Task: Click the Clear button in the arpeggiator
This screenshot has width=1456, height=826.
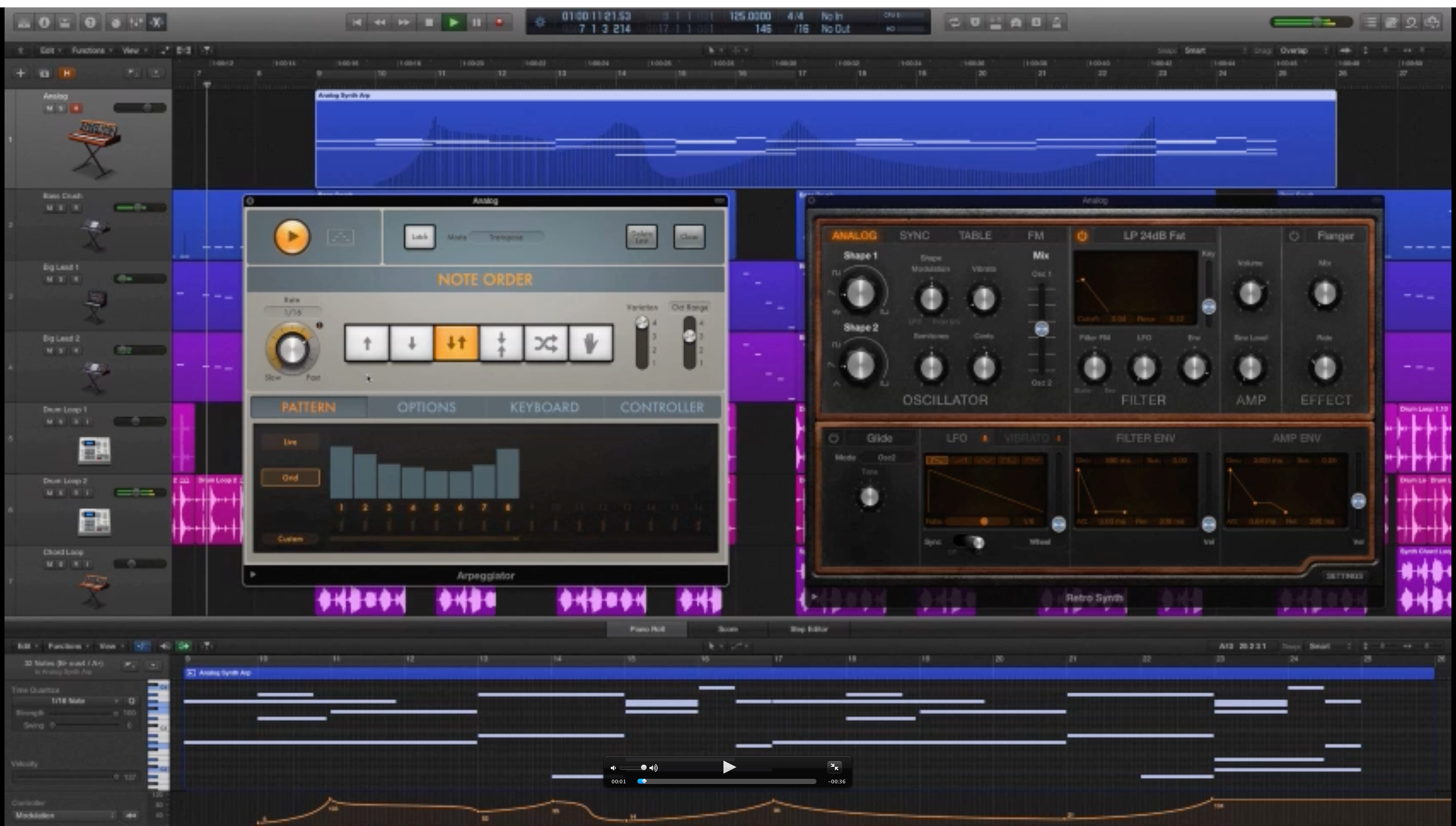Action: coord(689,237)
